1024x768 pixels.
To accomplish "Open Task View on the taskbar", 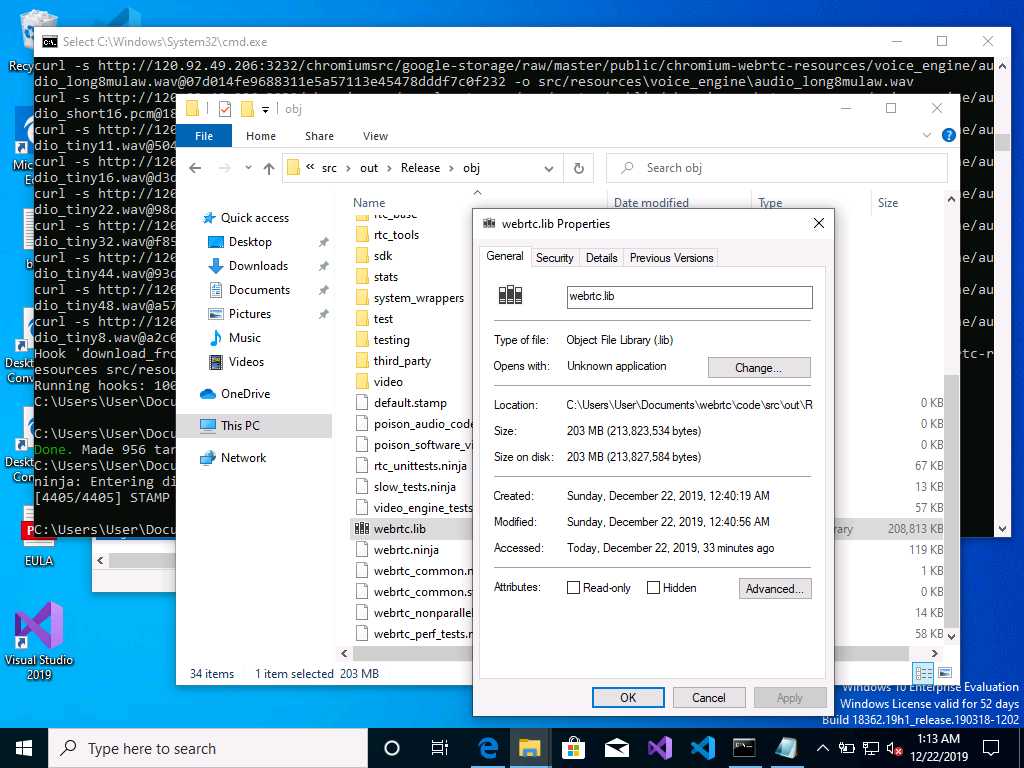I will point(440,748).
